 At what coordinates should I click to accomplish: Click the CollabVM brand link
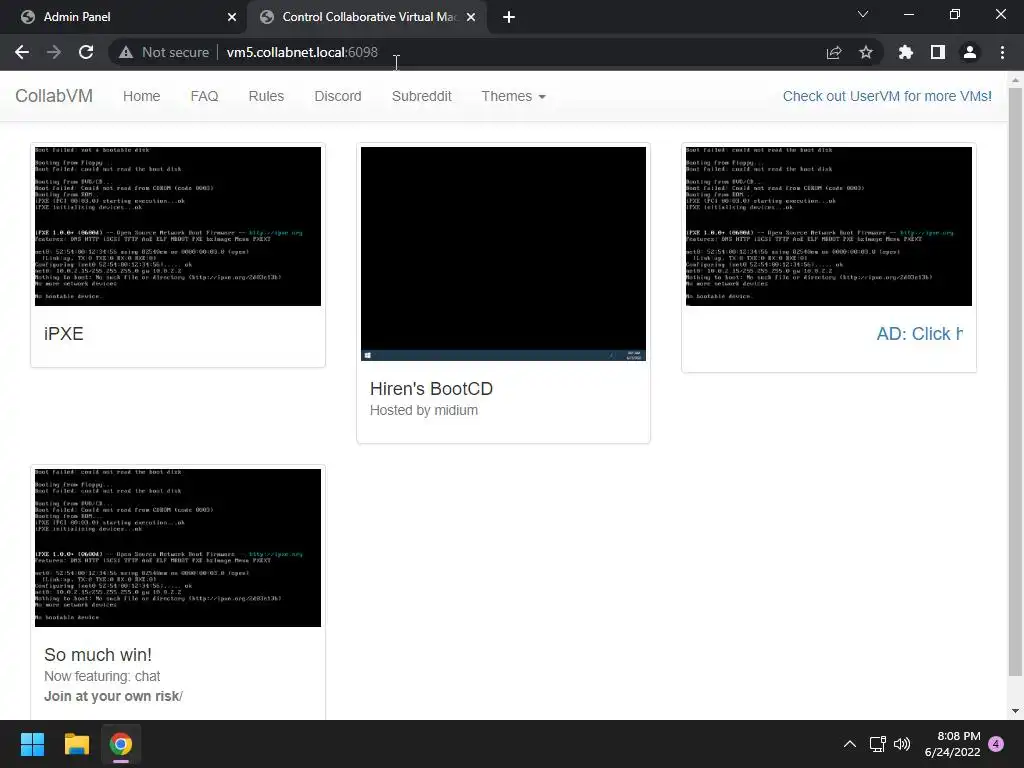(54, 96)
